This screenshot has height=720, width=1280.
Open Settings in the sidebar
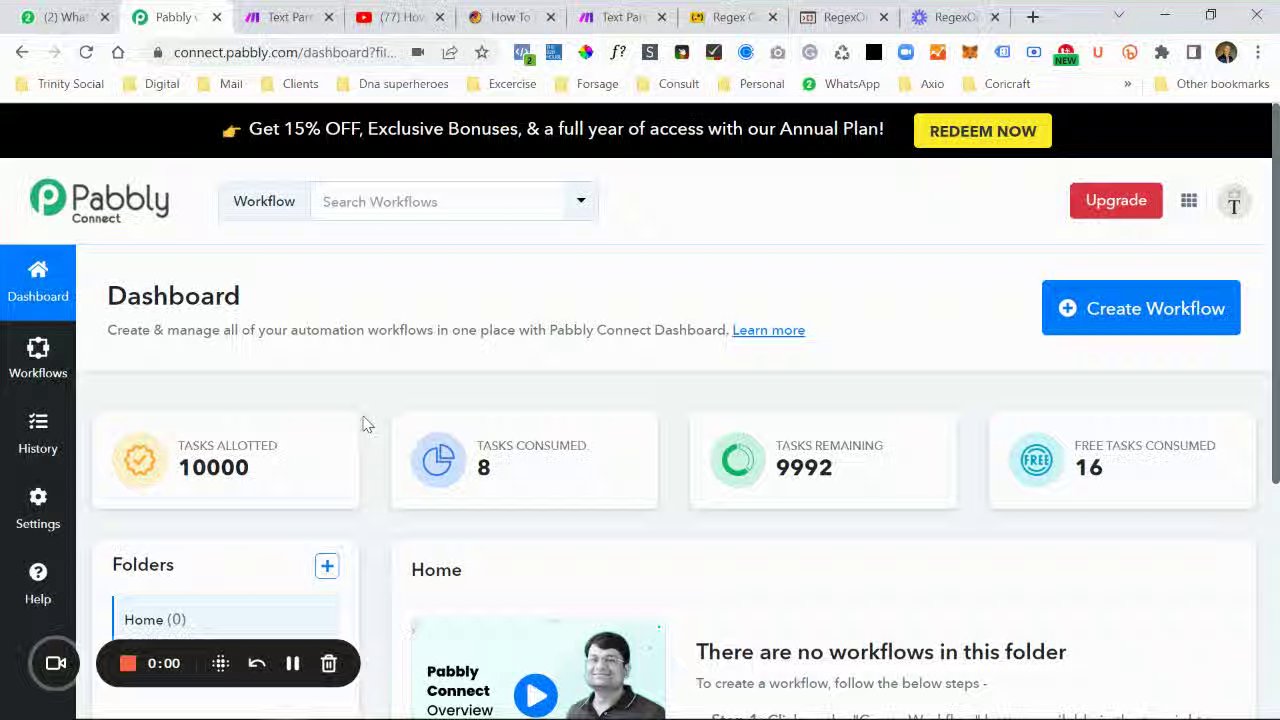coord(38,508)
